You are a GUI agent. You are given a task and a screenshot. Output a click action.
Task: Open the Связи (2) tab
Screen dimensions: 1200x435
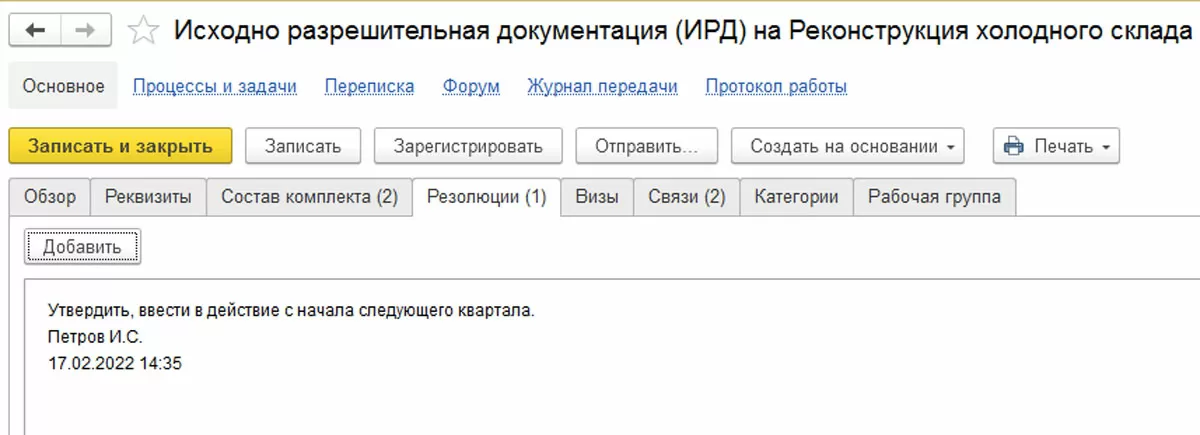click(x=686, y=197)
